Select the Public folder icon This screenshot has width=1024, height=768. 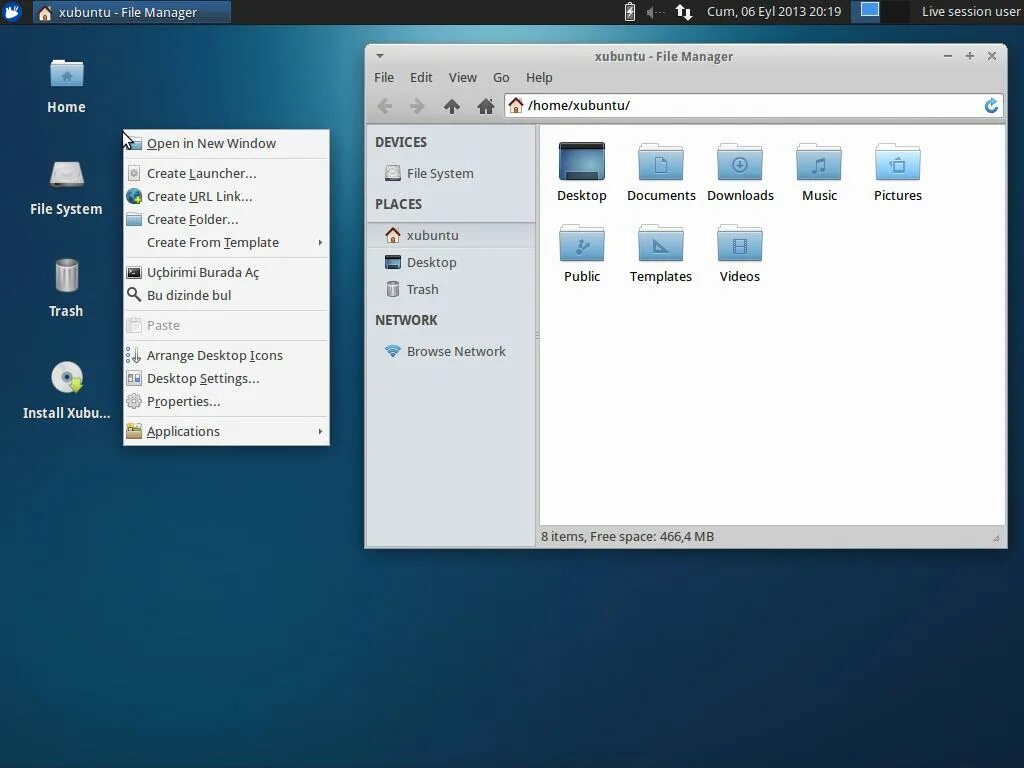[x=581, y=253]
